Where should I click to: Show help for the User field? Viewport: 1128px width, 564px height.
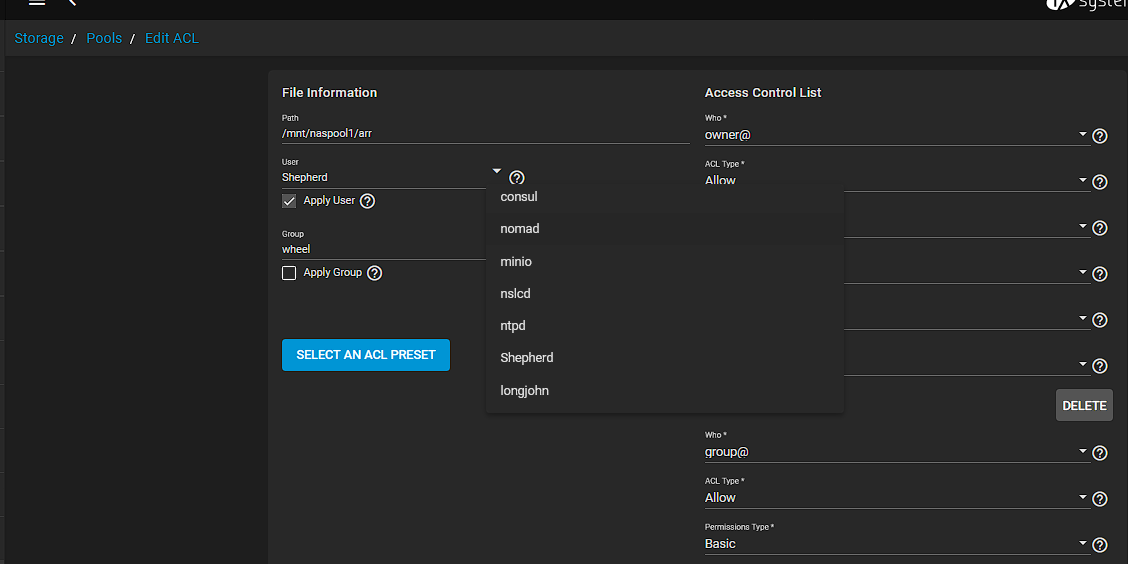[517, 178]
